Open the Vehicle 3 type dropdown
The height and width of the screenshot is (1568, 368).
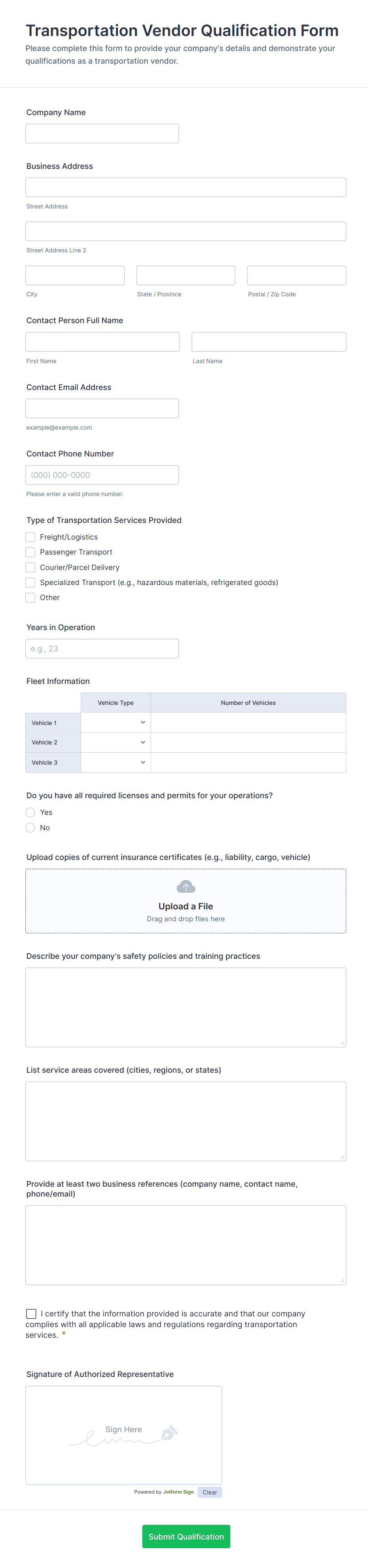coord(116,762)
